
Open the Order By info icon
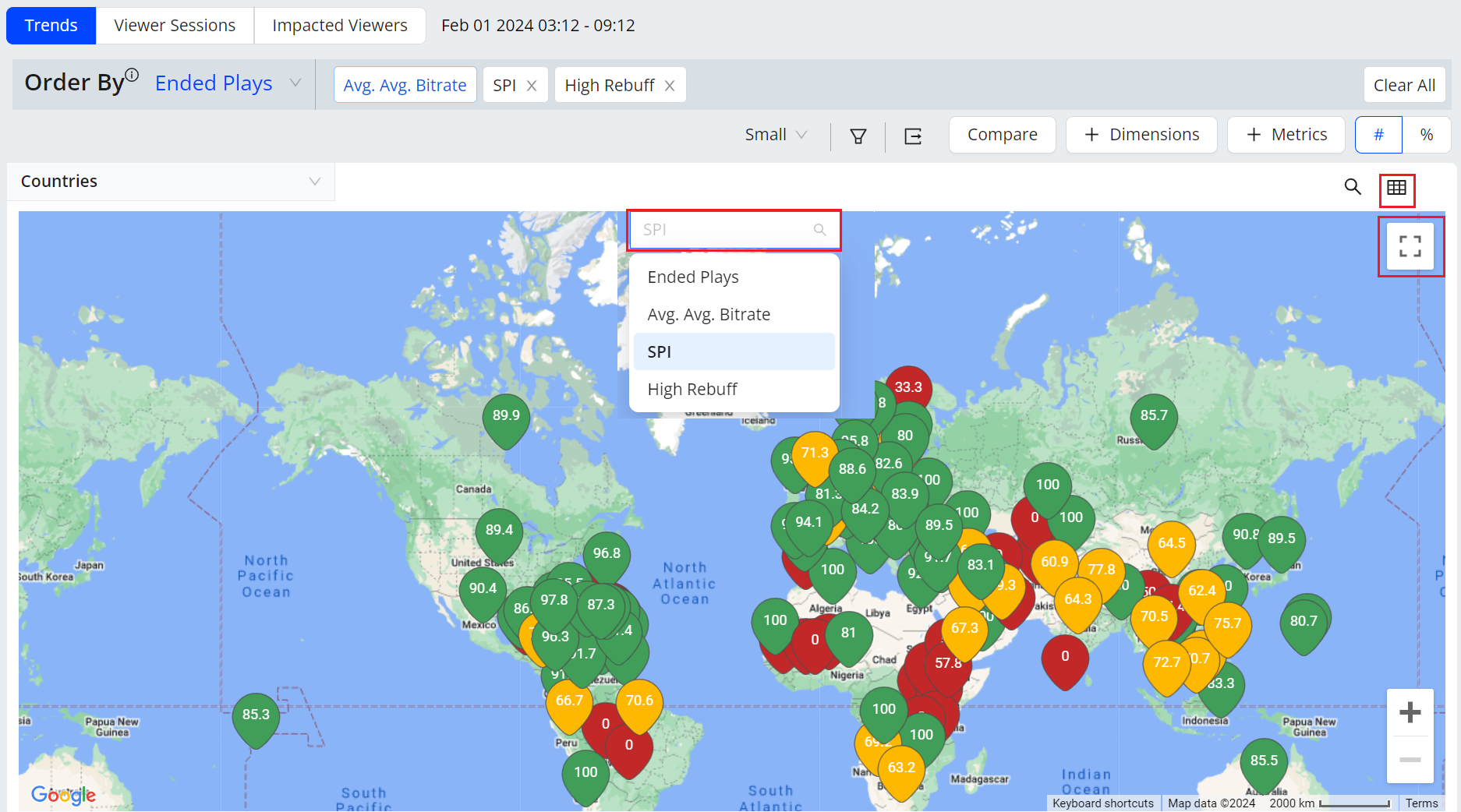(x=133, y=75)
